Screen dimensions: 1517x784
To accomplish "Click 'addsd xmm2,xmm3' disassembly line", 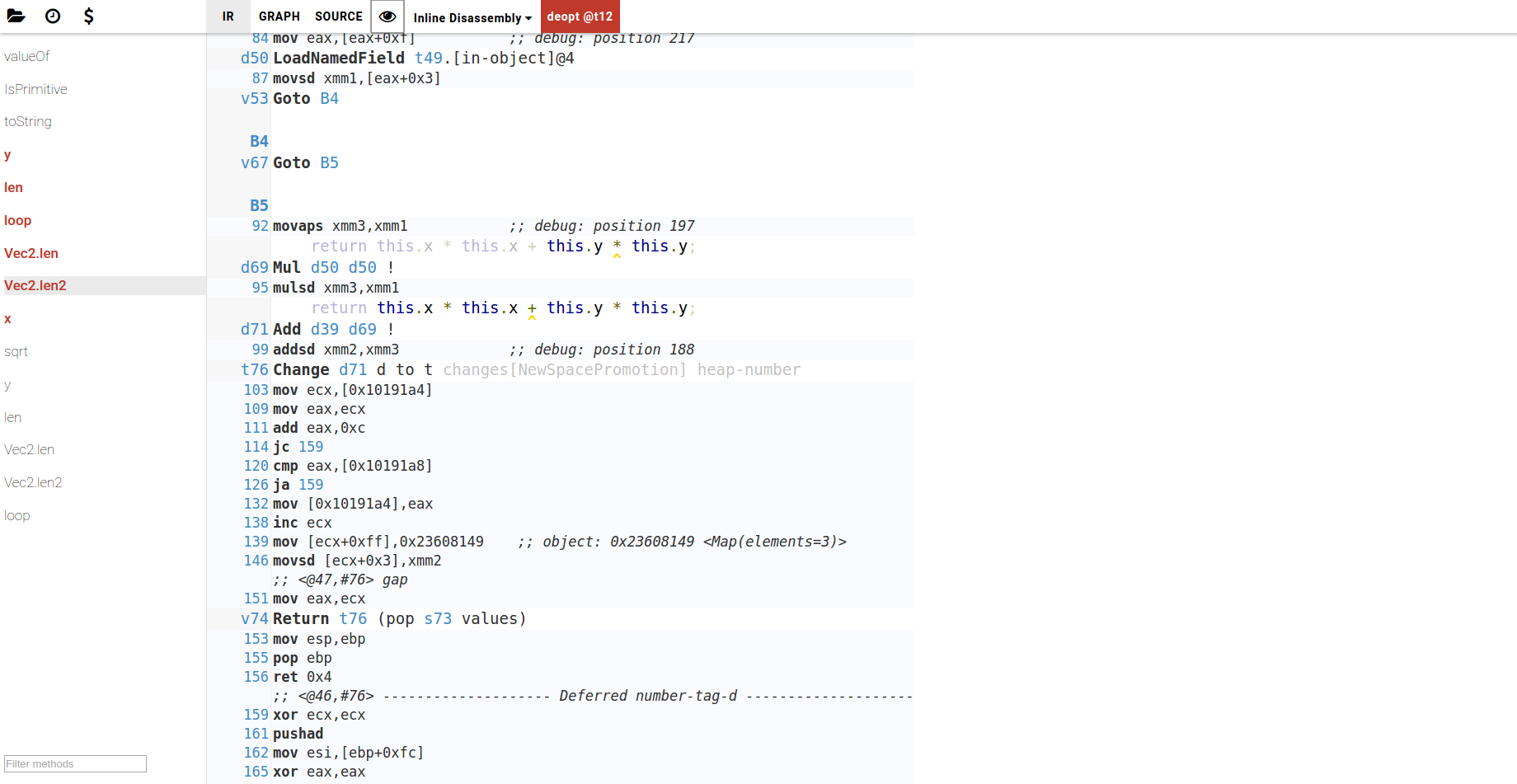I will pos(336,350).
